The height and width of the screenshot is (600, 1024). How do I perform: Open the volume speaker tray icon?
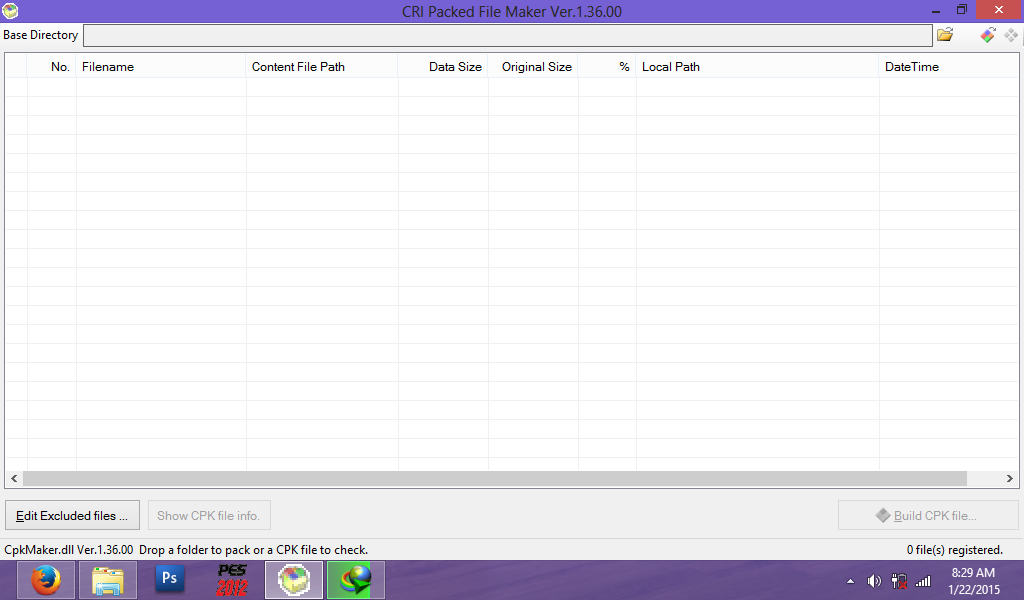point(874,581)
